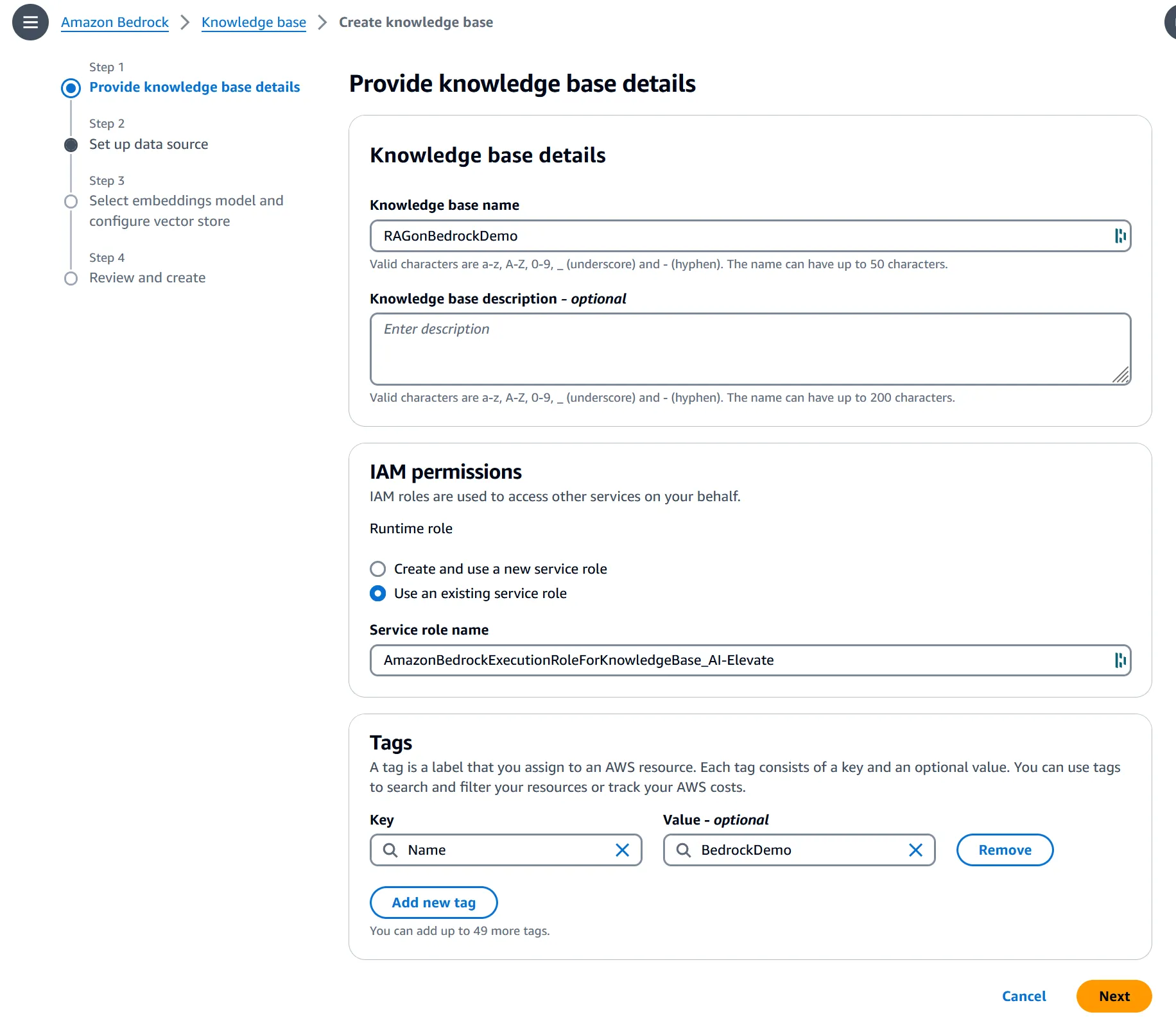Proceed with the Next button
The height and width of the screenshot is (1028, 1176).
coord(1114,996)
